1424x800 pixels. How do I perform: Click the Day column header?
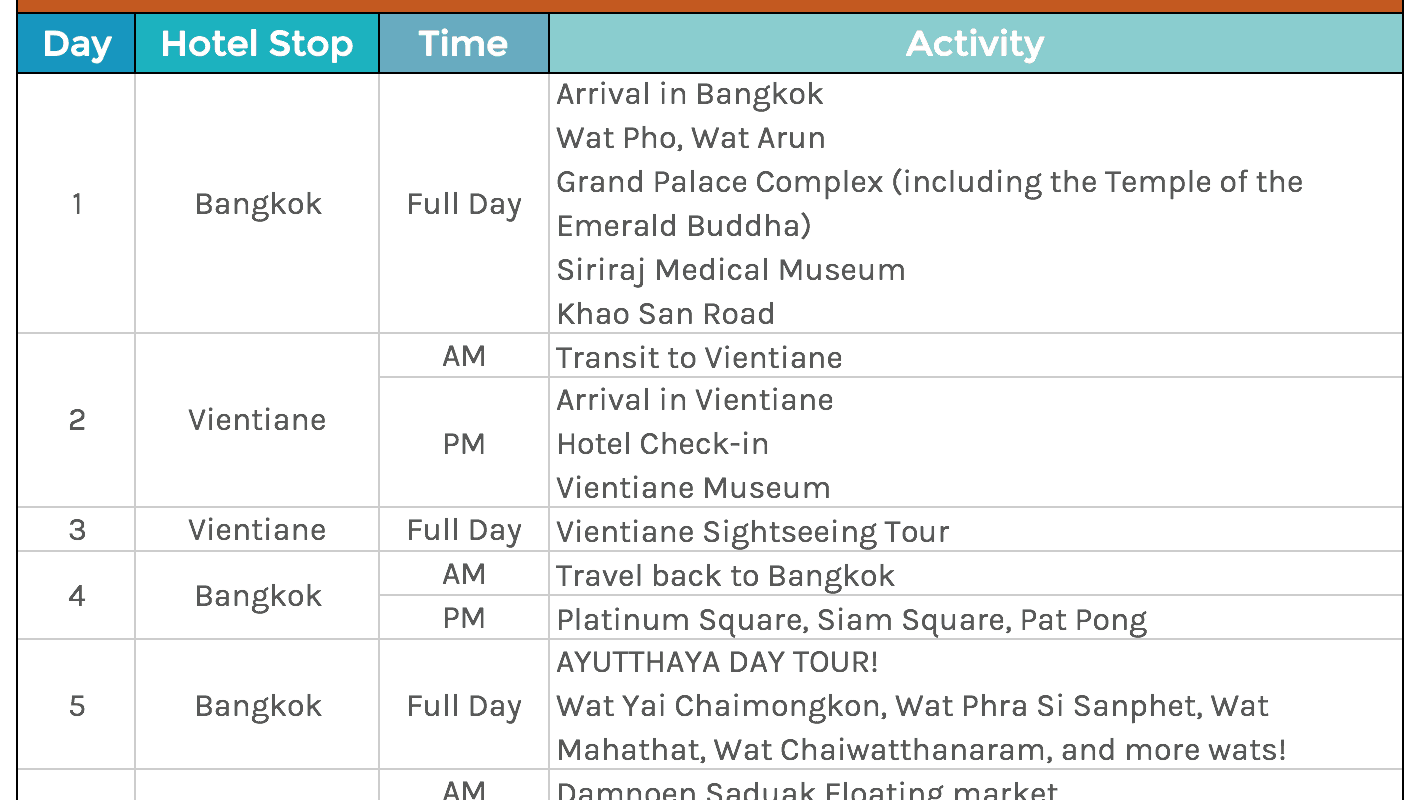(76, 44)
